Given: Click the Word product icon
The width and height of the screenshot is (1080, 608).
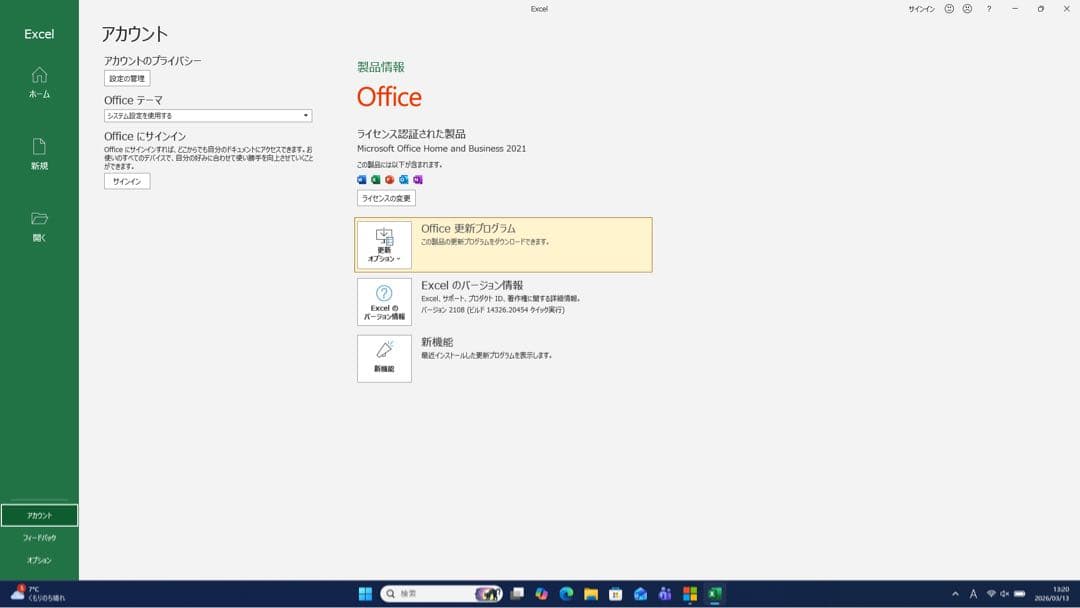Looking at the screenshot, I should tap(362, 180).
